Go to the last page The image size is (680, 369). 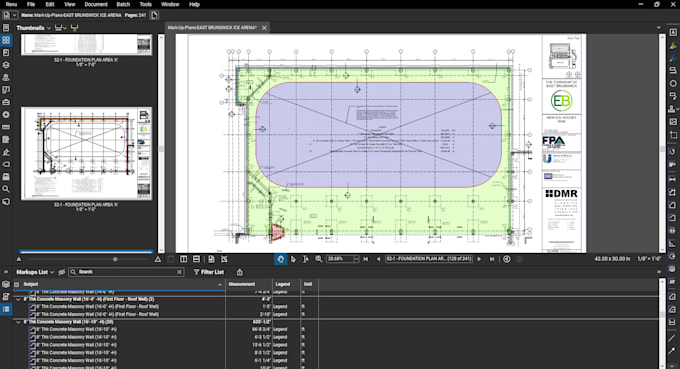pos(492,259)
